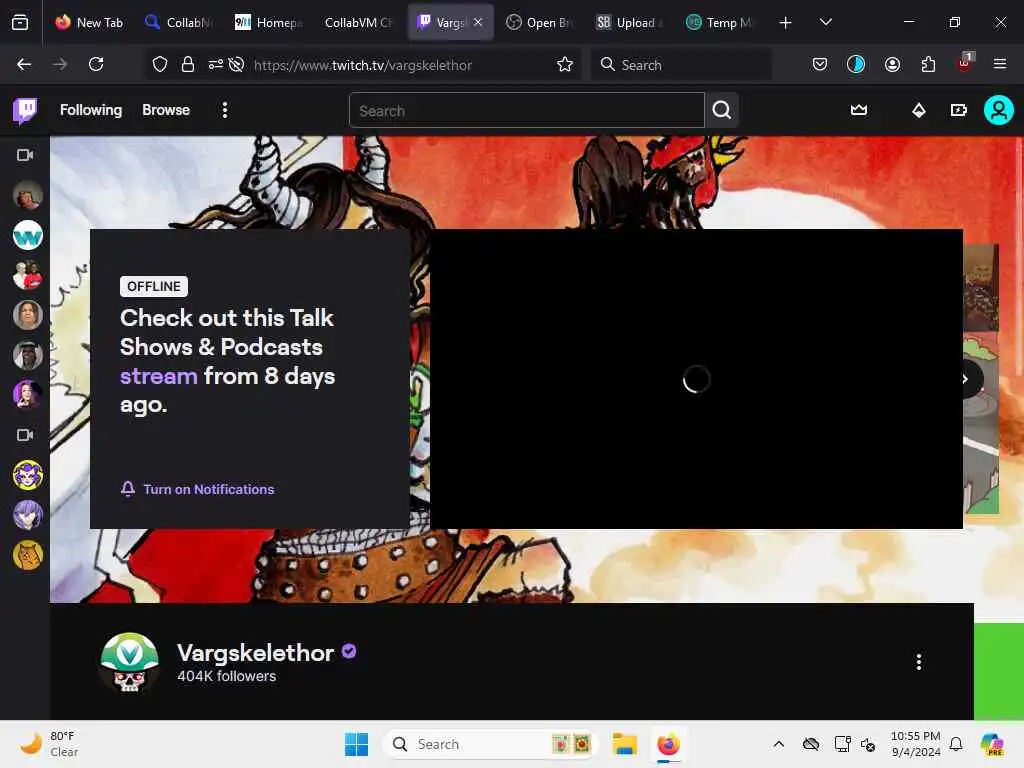
Task: Open a new browser tab with plus button
Action: click(785, 23)
